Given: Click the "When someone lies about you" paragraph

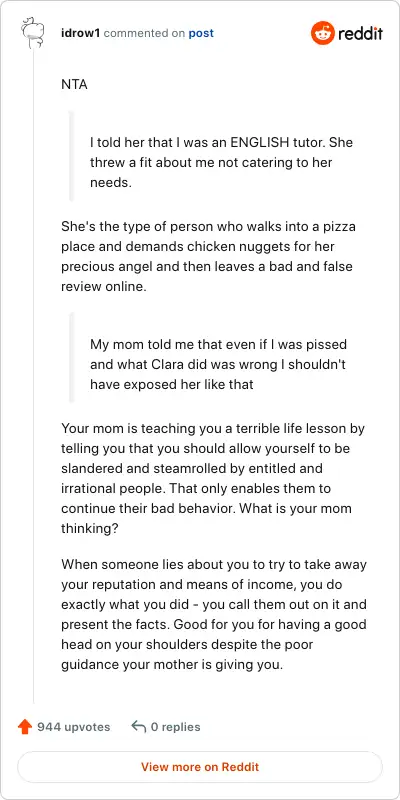Looking at the screenshot, I should 214,614.
